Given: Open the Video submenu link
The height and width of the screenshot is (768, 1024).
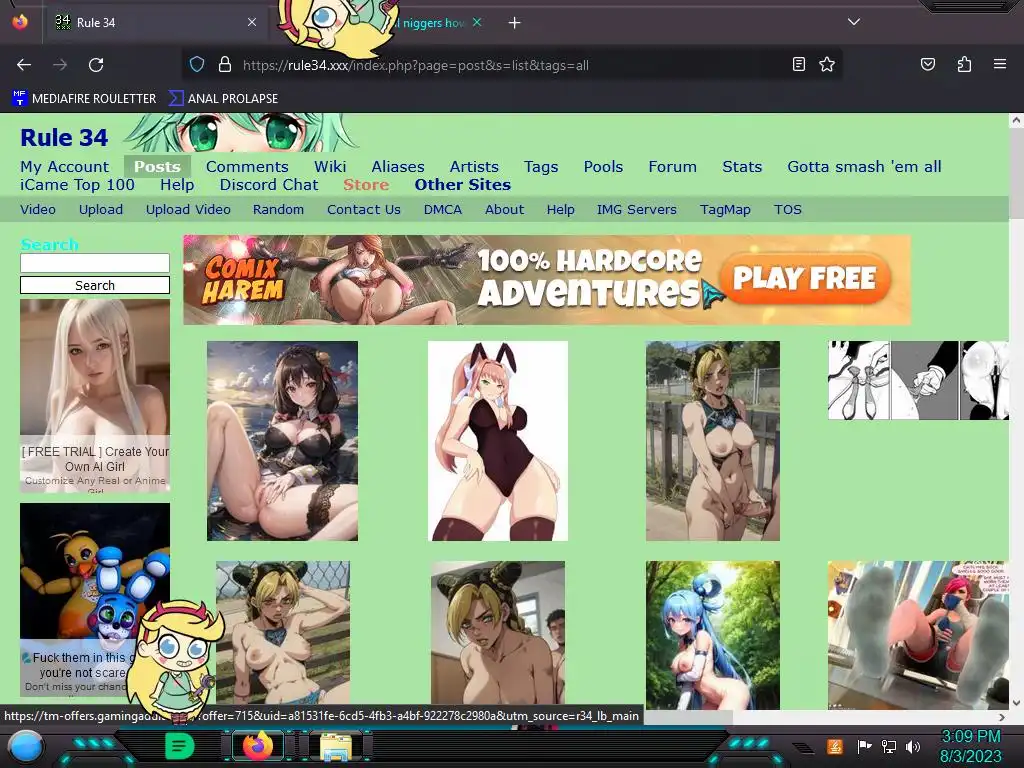Looking at the screenshot, I should point(38,210).
